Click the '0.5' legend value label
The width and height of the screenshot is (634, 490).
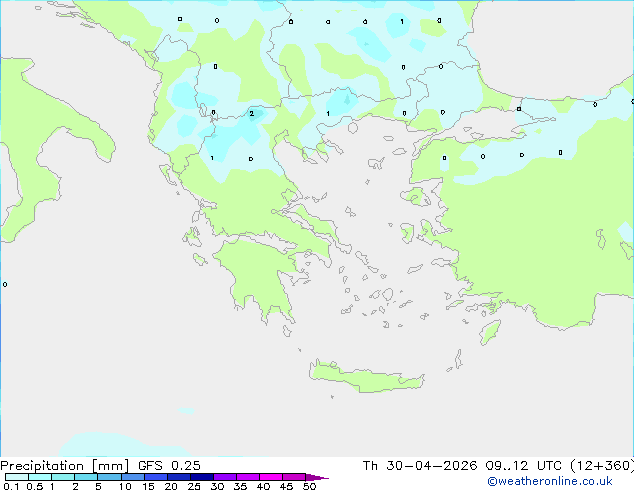35,486
